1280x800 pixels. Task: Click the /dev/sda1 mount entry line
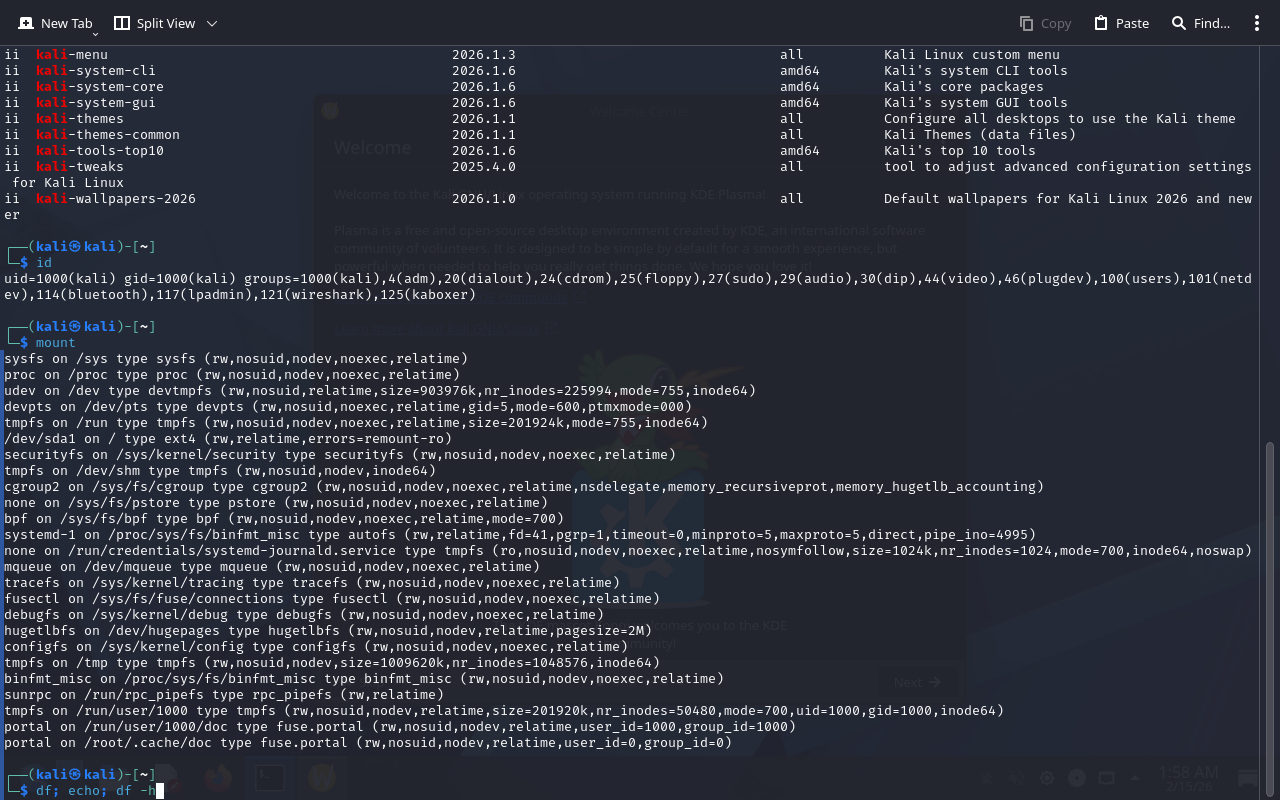[228, 439]
